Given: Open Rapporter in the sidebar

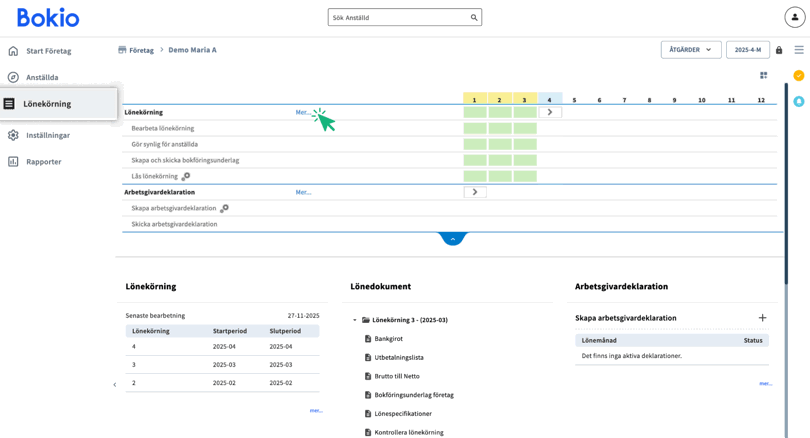Looking at the screenshot, I should tap(43, 161).
